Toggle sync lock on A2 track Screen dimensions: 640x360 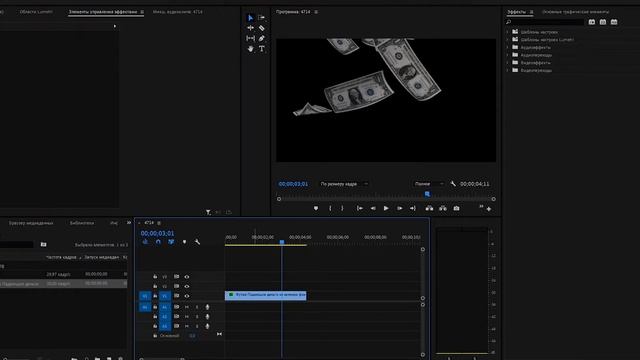176,316
